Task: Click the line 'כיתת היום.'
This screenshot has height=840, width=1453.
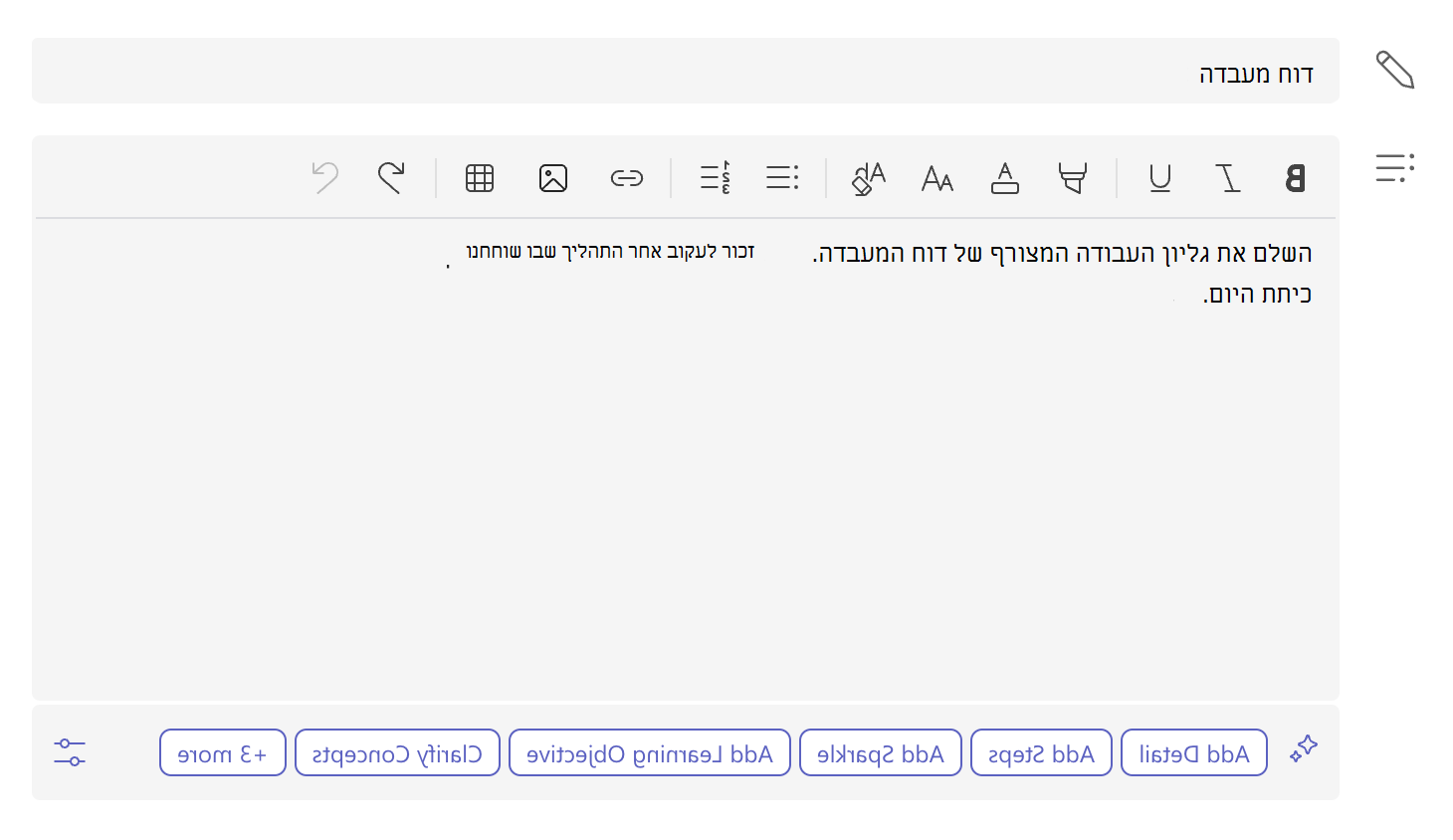Action: (x=1257, y=295)
